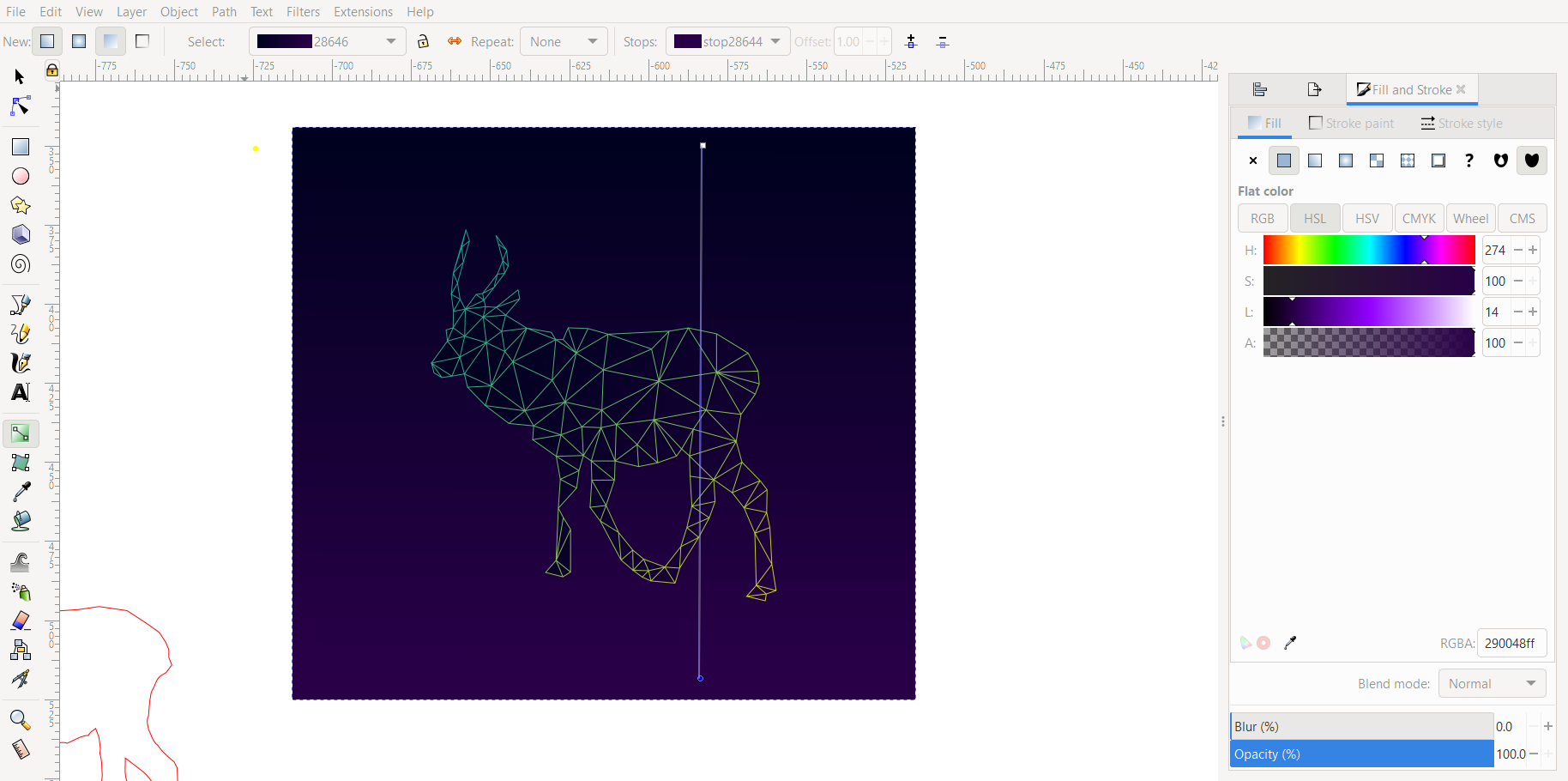1568x781 pixels.
Task: Select the Zoom tool
Action: click(x=19, y=720)
